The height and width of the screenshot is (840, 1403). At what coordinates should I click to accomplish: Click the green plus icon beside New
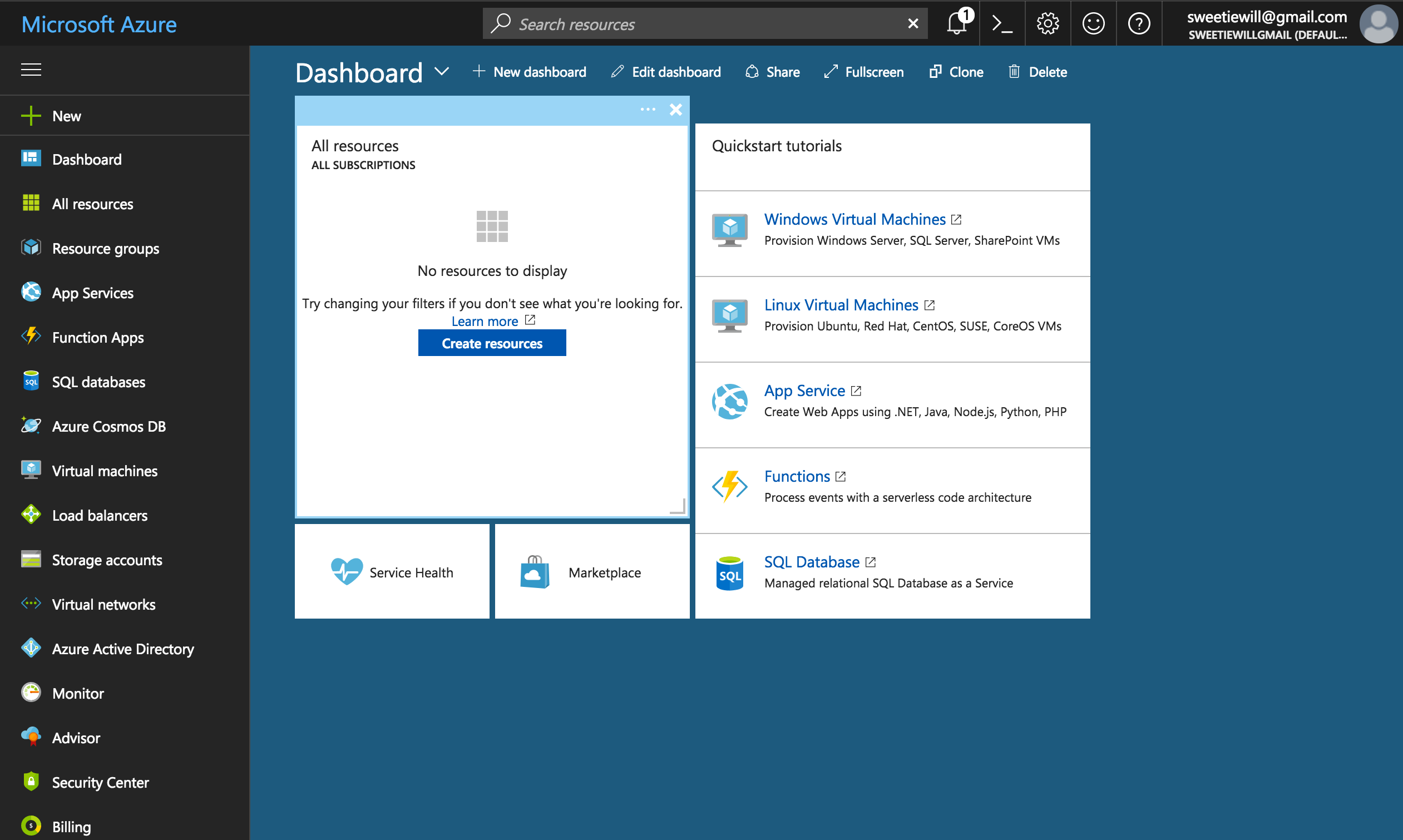click(x=31, y=116)
